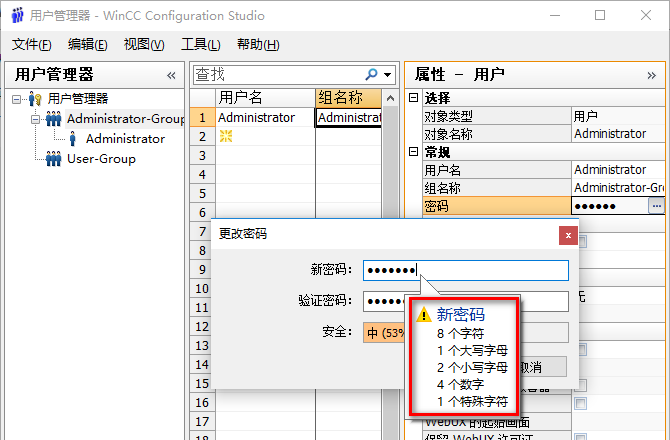The height and width of the screenshot is (440, 670).
Task: Click the Administrator user icon in tree
Action: [x=73, y=139]
